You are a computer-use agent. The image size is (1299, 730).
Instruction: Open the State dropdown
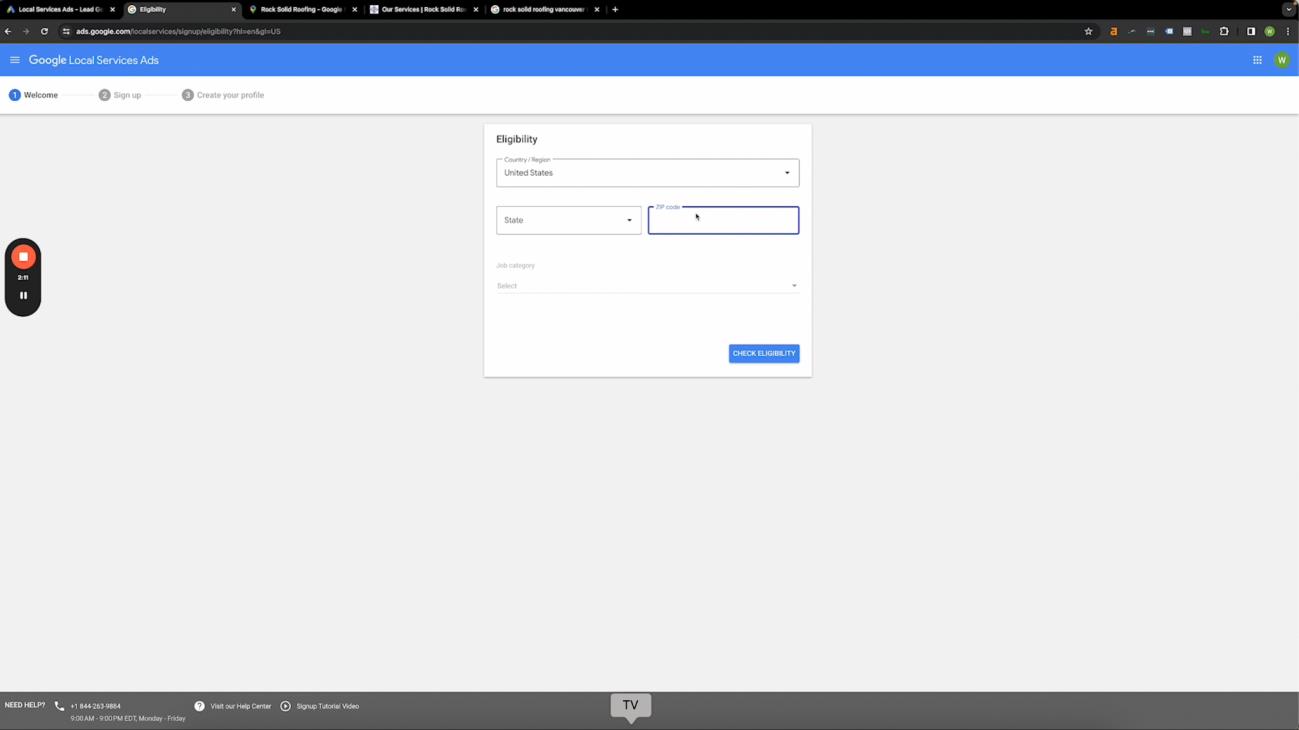tap(569, 220)
